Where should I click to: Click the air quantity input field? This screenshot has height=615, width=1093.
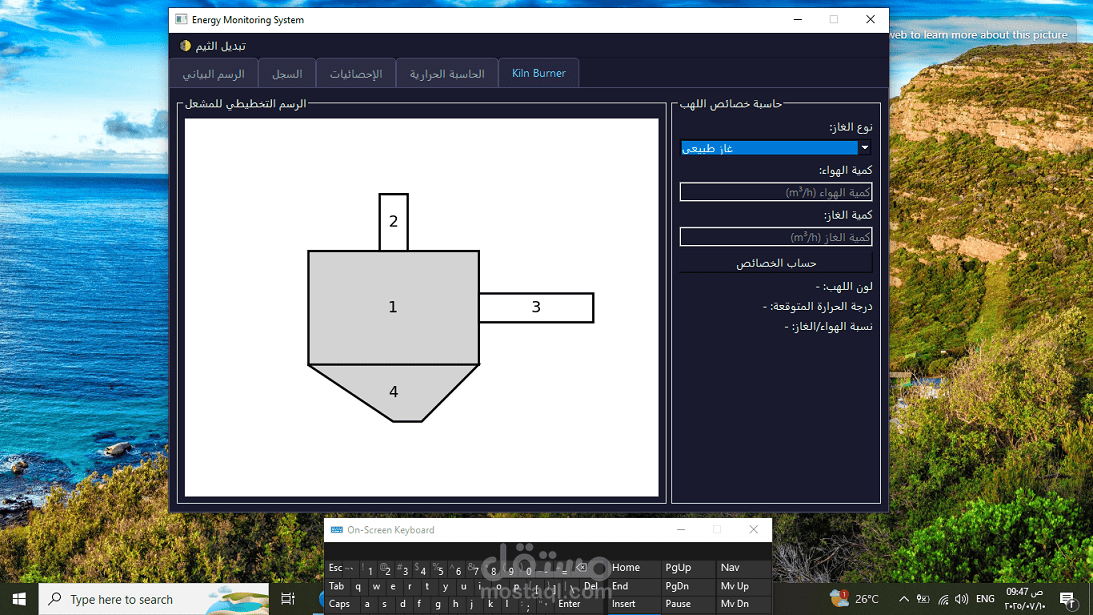776,192
